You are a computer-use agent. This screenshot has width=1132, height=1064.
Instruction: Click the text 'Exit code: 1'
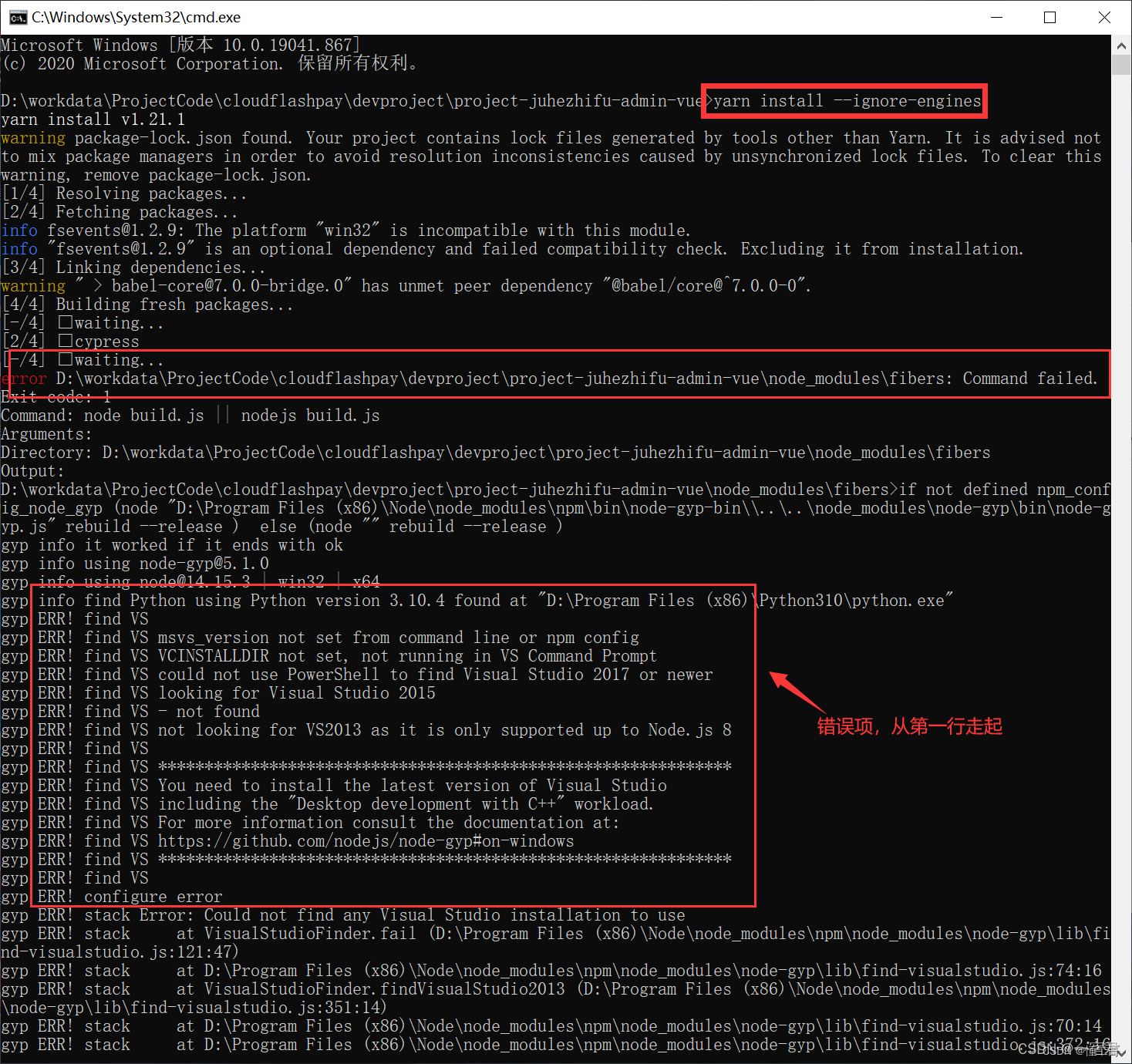point(56,397)
